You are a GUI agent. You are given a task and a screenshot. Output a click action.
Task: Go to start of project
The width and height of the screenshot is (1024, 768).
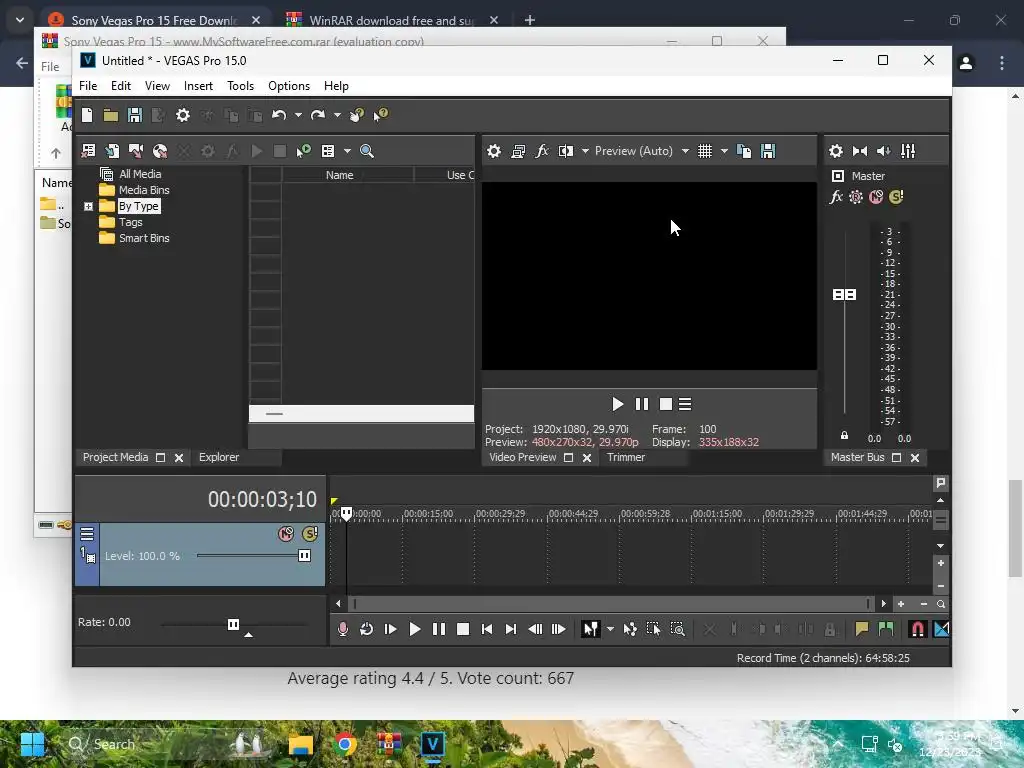click(x=487, y=629)
